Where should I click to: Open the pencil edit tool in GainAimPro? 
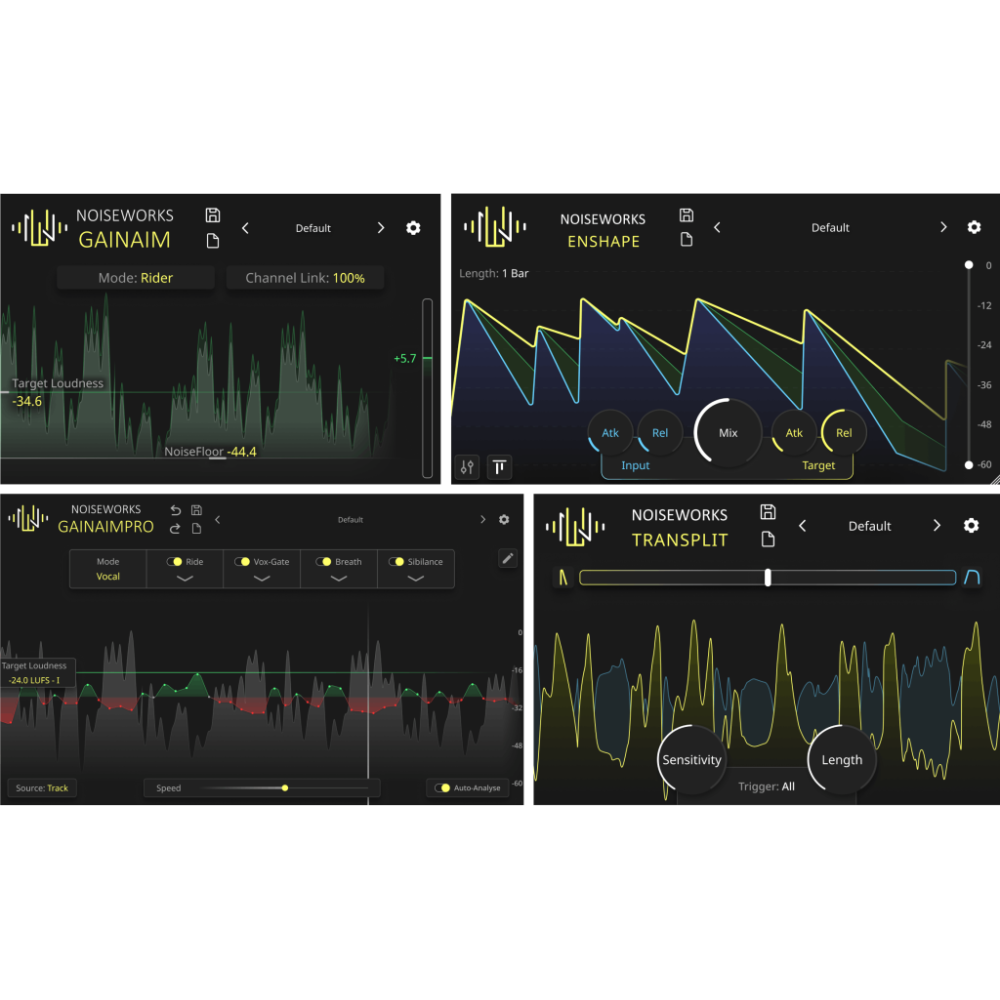click(508, 558)
